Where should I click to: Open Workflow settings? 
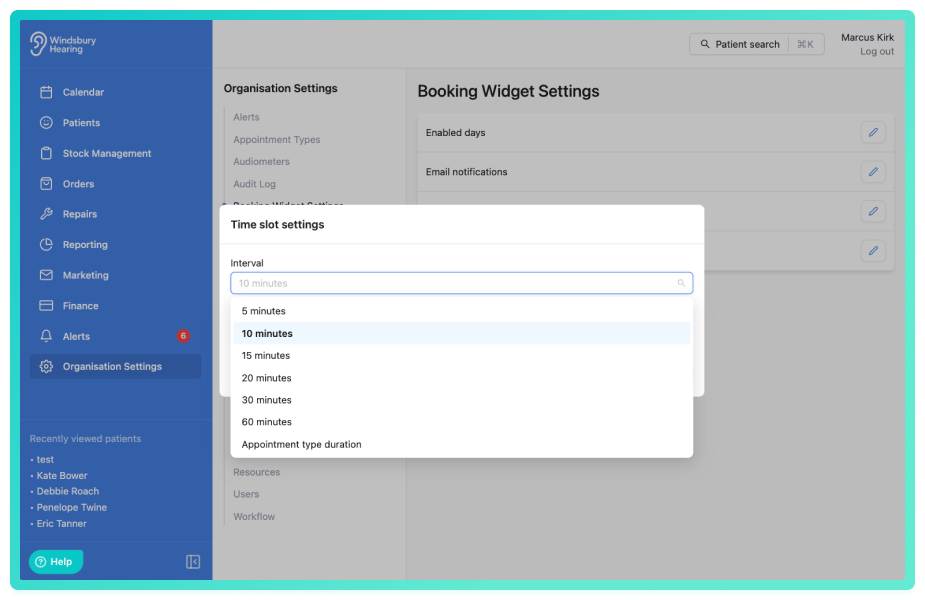254,516
